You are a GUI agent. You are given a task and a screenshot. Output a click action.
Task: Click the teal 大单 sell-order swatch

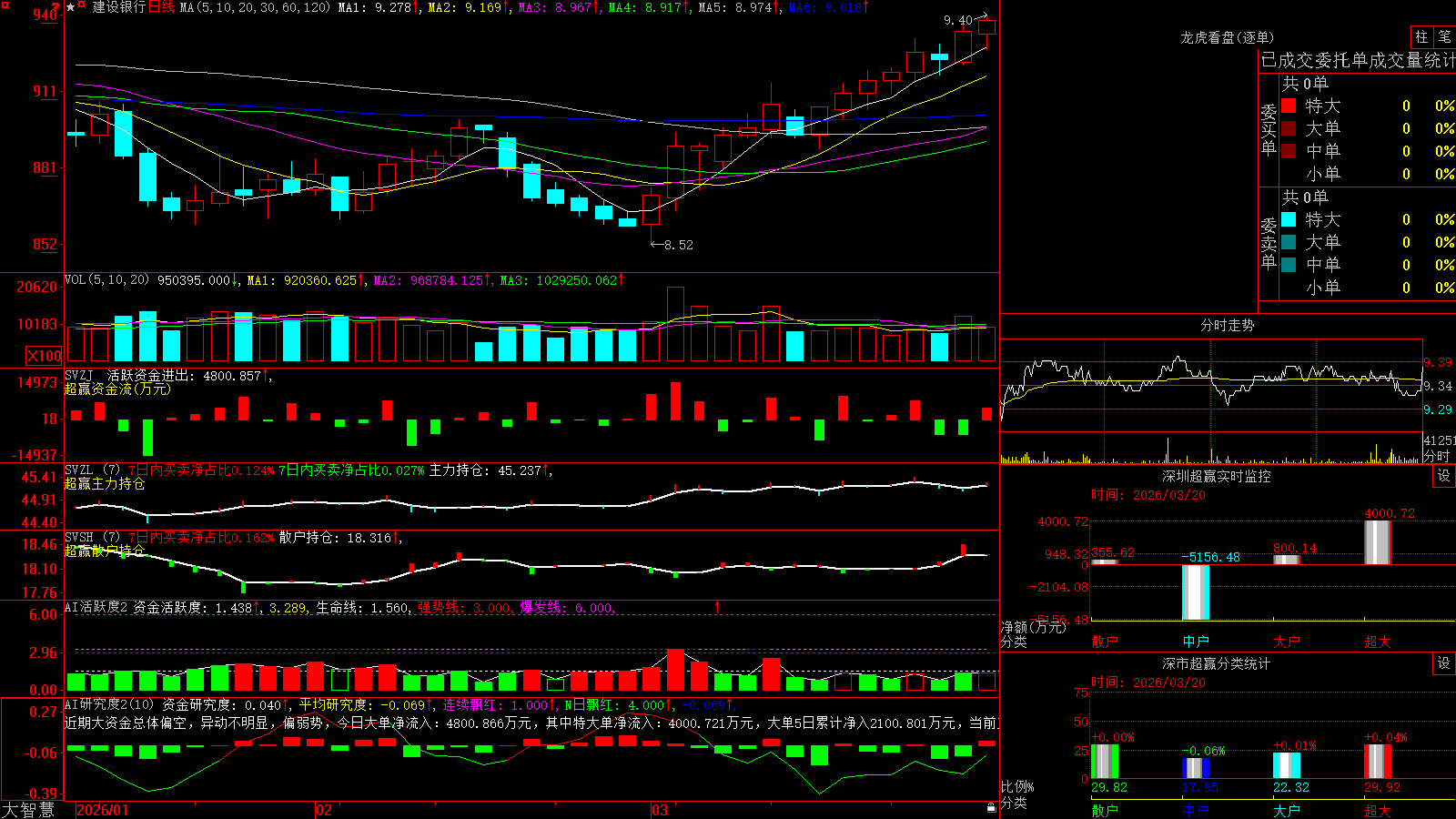(1289, 242)
